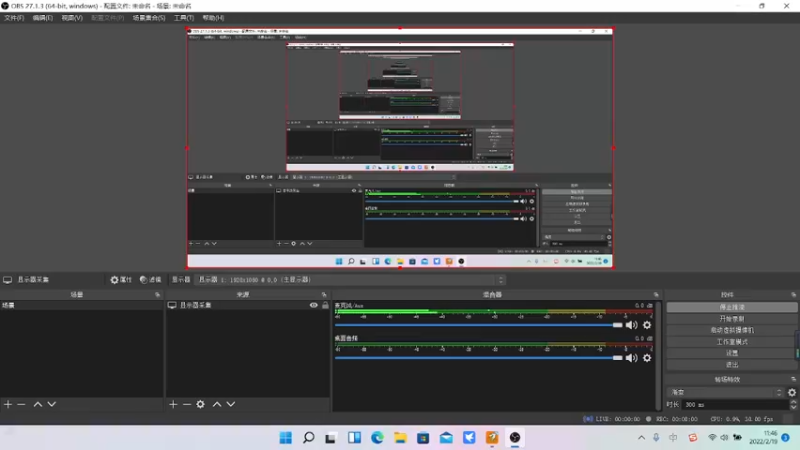This screenshot has width=800, height=450.
Task: Remove the selected scene with minus icon
Action: 21,404
